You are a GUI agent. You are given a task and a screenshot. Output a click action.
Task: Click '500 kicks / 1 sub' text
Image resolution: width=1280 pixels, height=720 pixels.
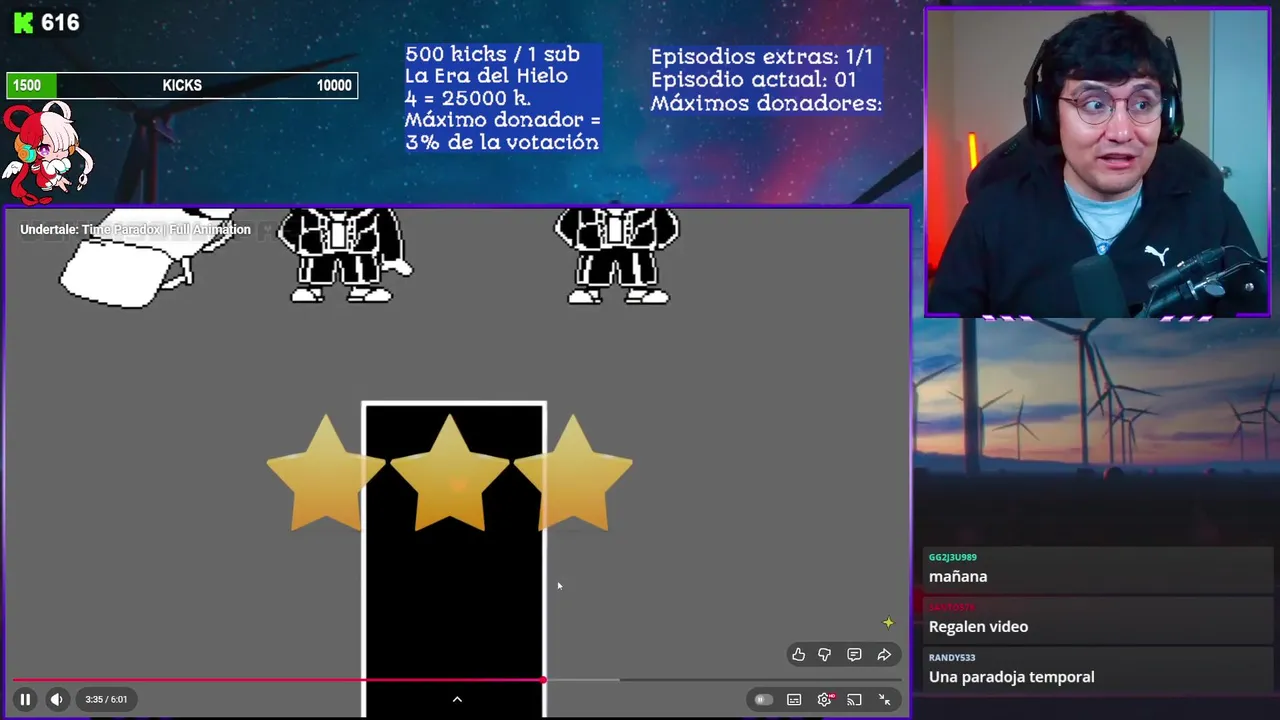pos(492,54)
